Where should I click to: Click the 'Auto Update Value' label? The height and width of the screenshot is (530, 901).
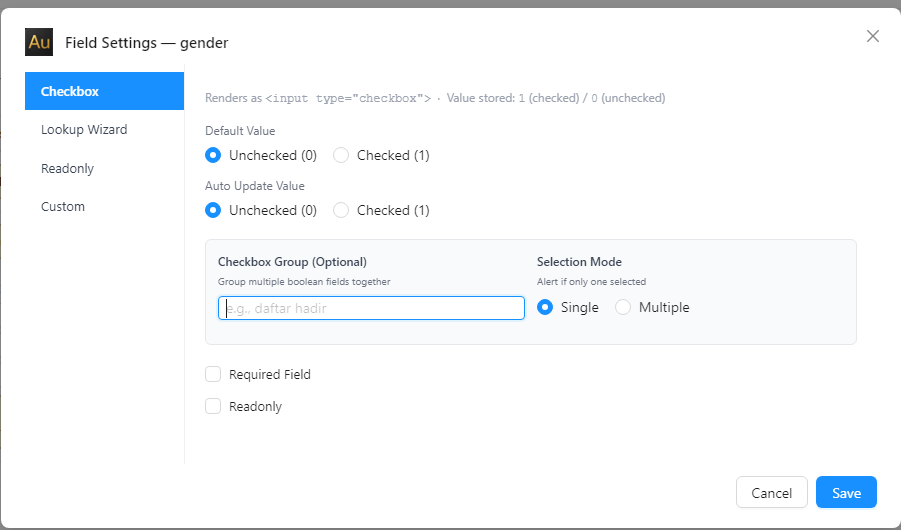tap(255, 186)
